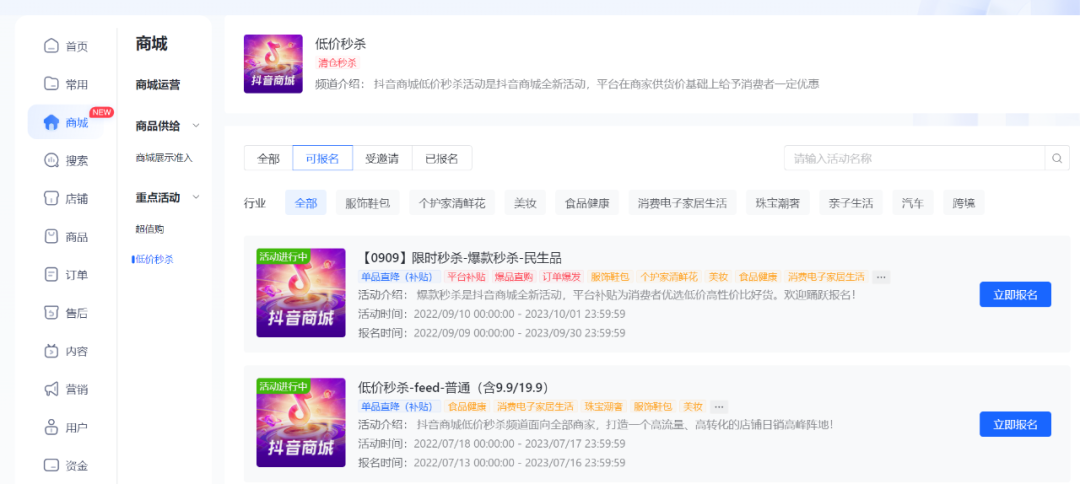Image resolution: width=1080 pixels, height=484 pixels.
Task: Open the 【0909】限时秒杀-爆款秒杀-民生品 title
Action: point(460,258)
